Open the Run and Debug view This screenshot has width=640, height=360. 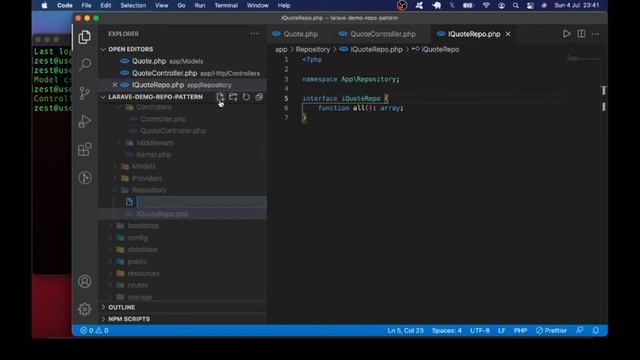click(84, 121)
